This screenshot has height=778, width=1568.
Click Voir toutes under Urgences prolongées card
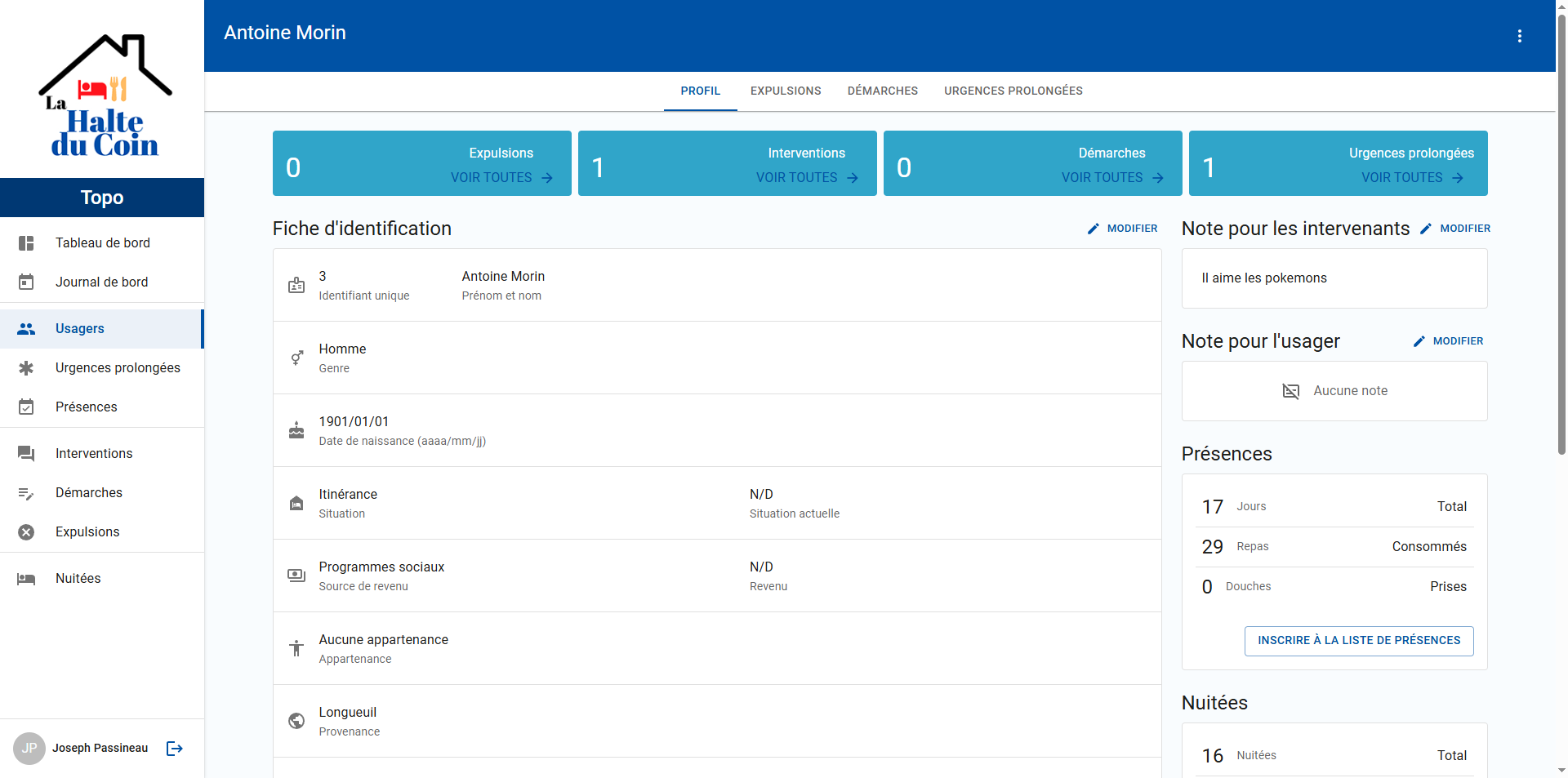pos(1412,178)
